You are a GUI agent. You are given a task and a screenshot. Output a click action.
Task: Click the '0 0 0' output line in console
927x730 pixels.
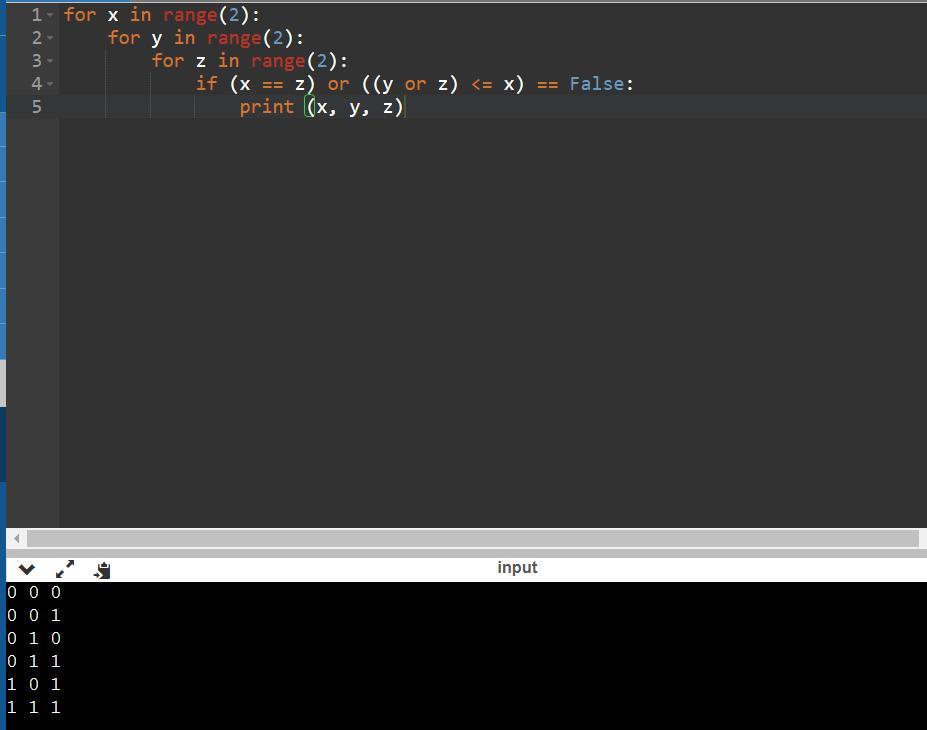click(x=34, y=592)
